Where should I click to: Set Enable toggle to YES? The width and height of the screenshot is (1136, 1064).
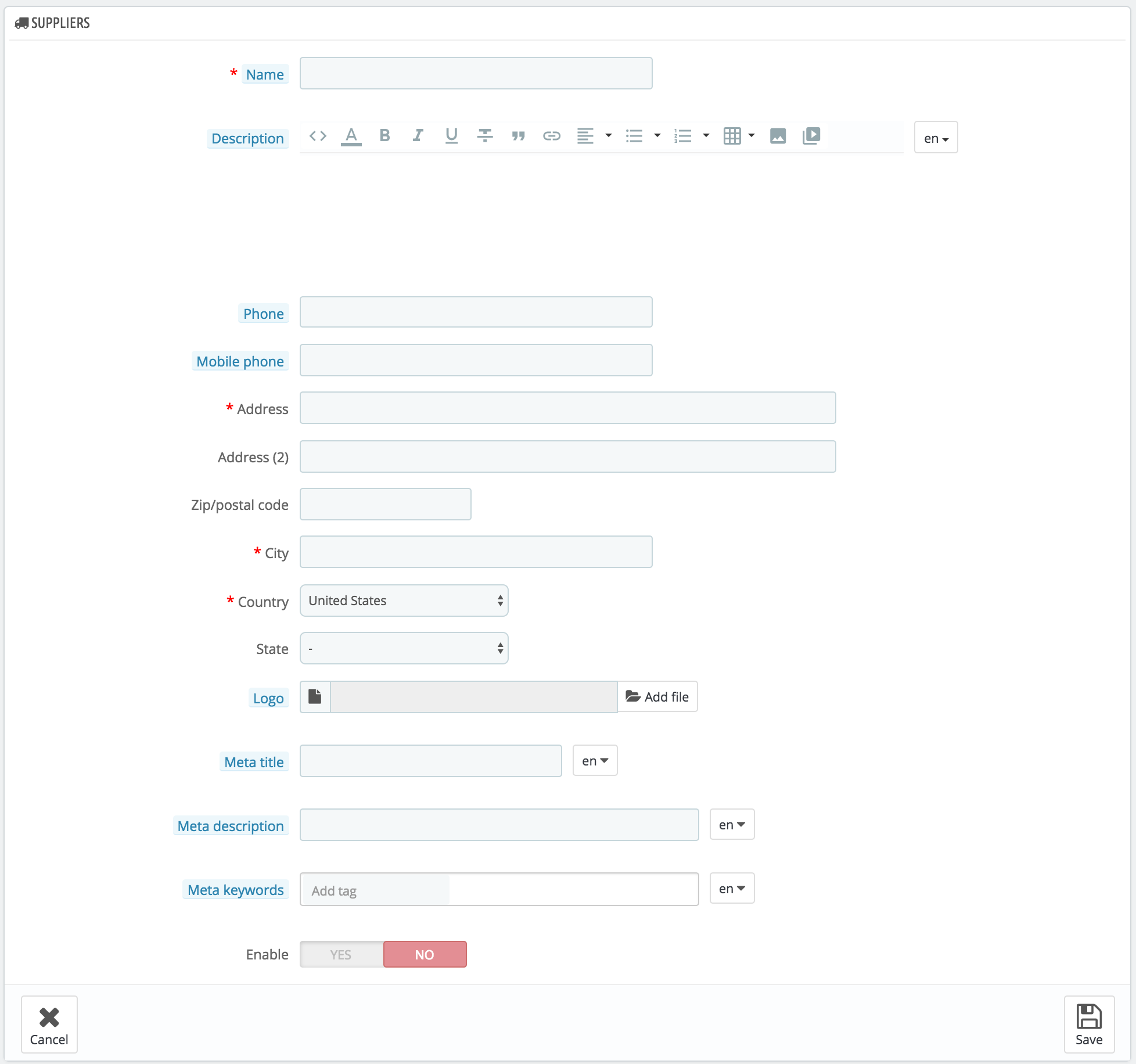341,954
